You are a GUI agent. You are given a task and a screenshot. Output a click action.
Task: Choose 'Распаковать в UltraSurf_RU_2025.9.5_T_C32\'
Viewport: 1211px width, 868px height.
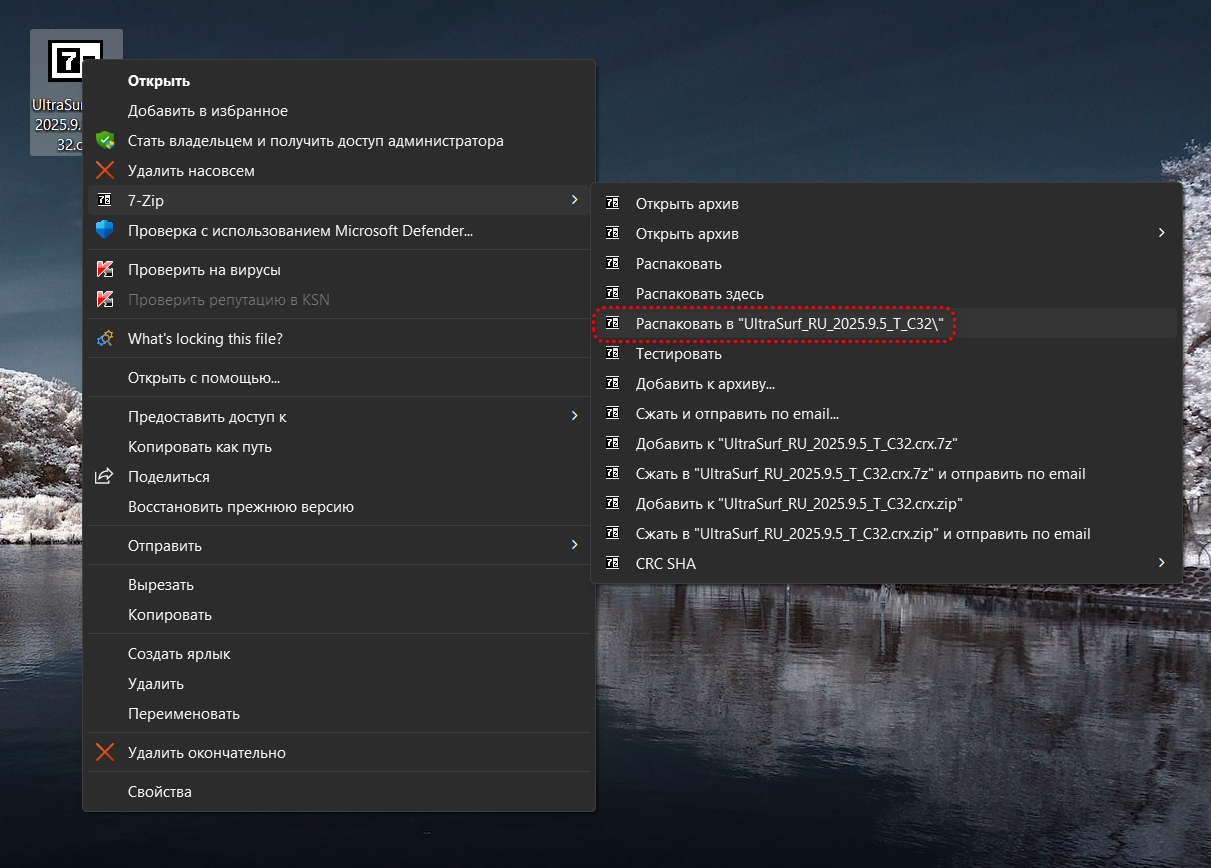tap(789, 324)
